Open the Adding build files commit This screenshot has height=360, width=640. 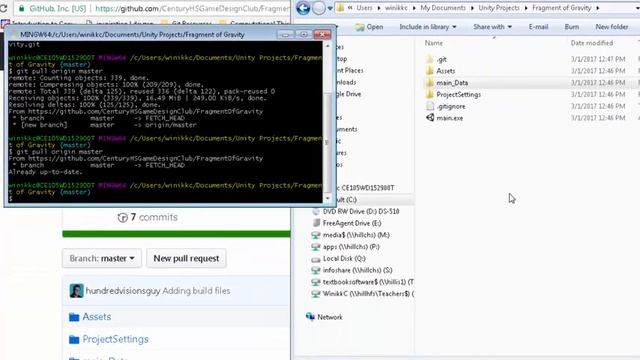coord(196,291)
